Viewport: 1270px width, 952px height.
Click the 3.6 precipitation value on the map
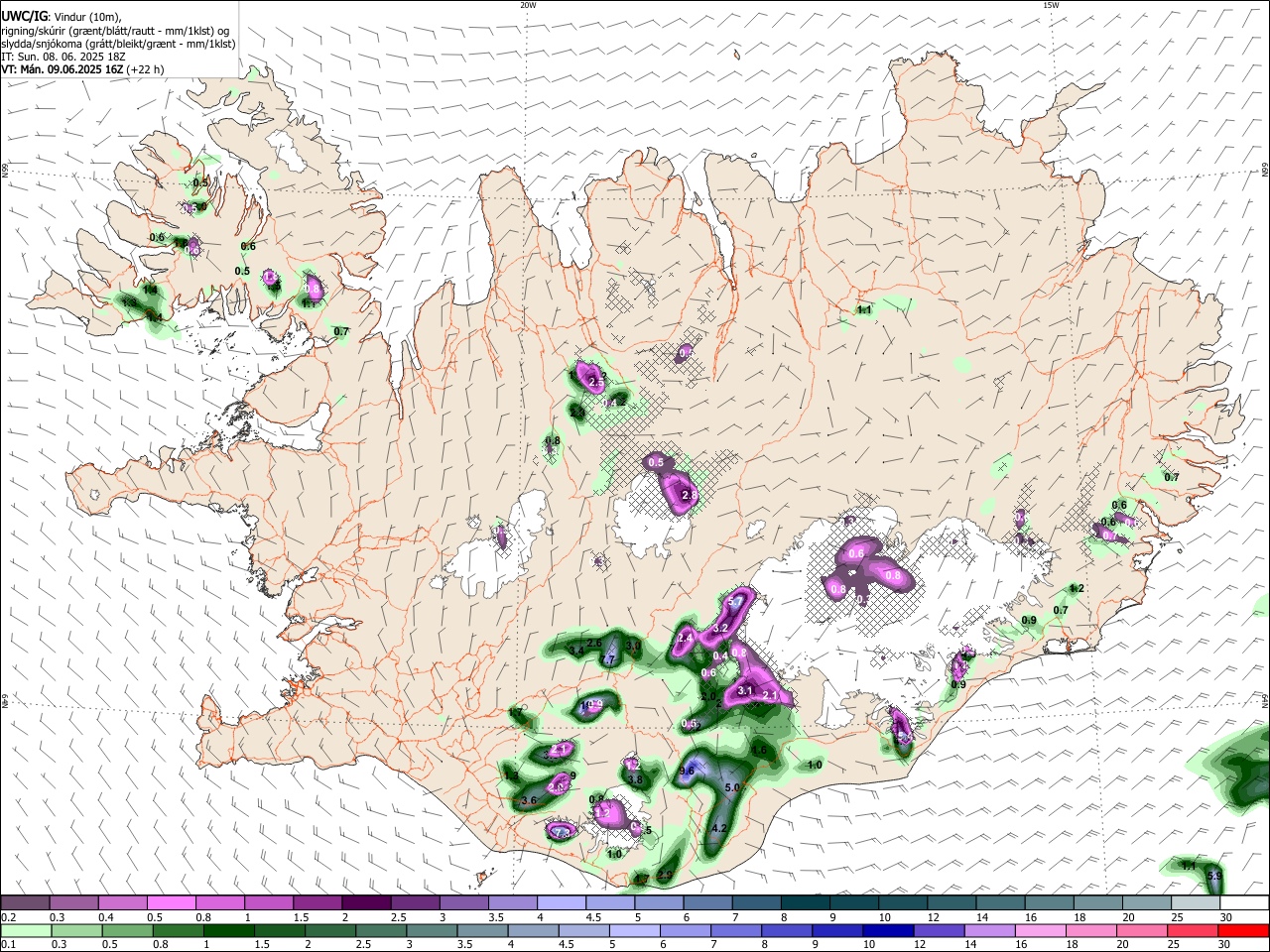(529, 800)
